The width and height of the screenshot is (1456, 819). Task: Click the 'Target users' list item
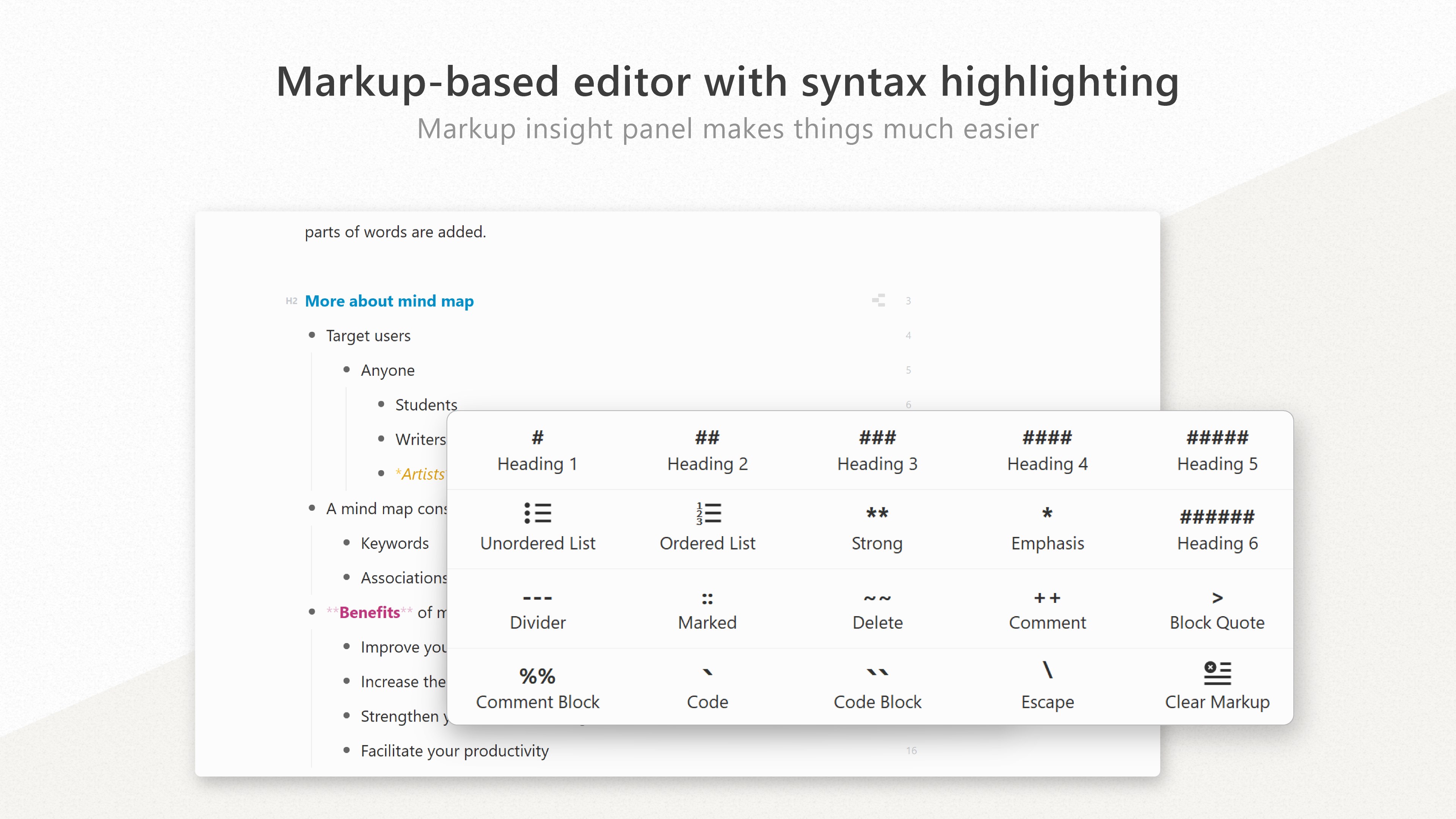pos(368,336)
